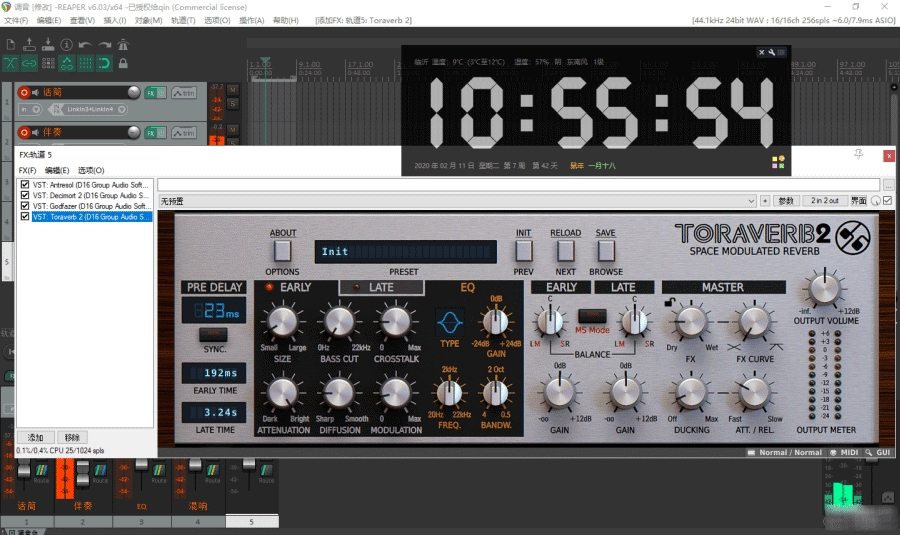Click the new project icon in the REAPER toolbar
The image size is (900, 535).
(10, 45)
